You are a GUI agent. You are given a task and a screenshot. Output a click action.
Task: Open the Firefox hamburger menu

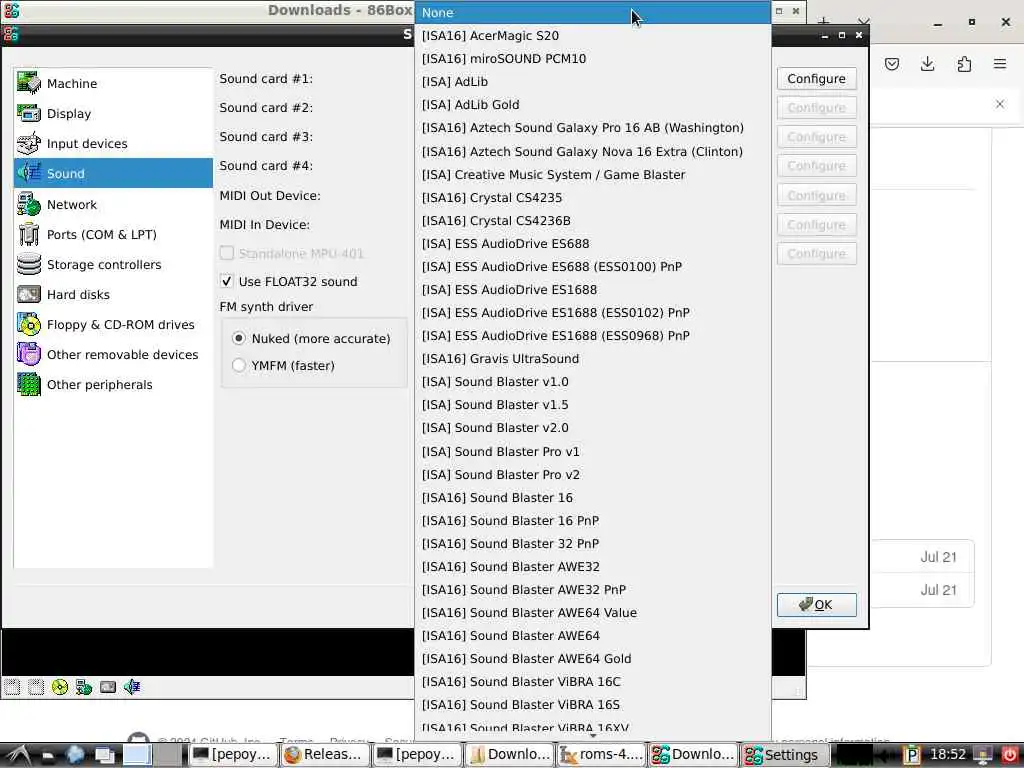(1000, 64)
